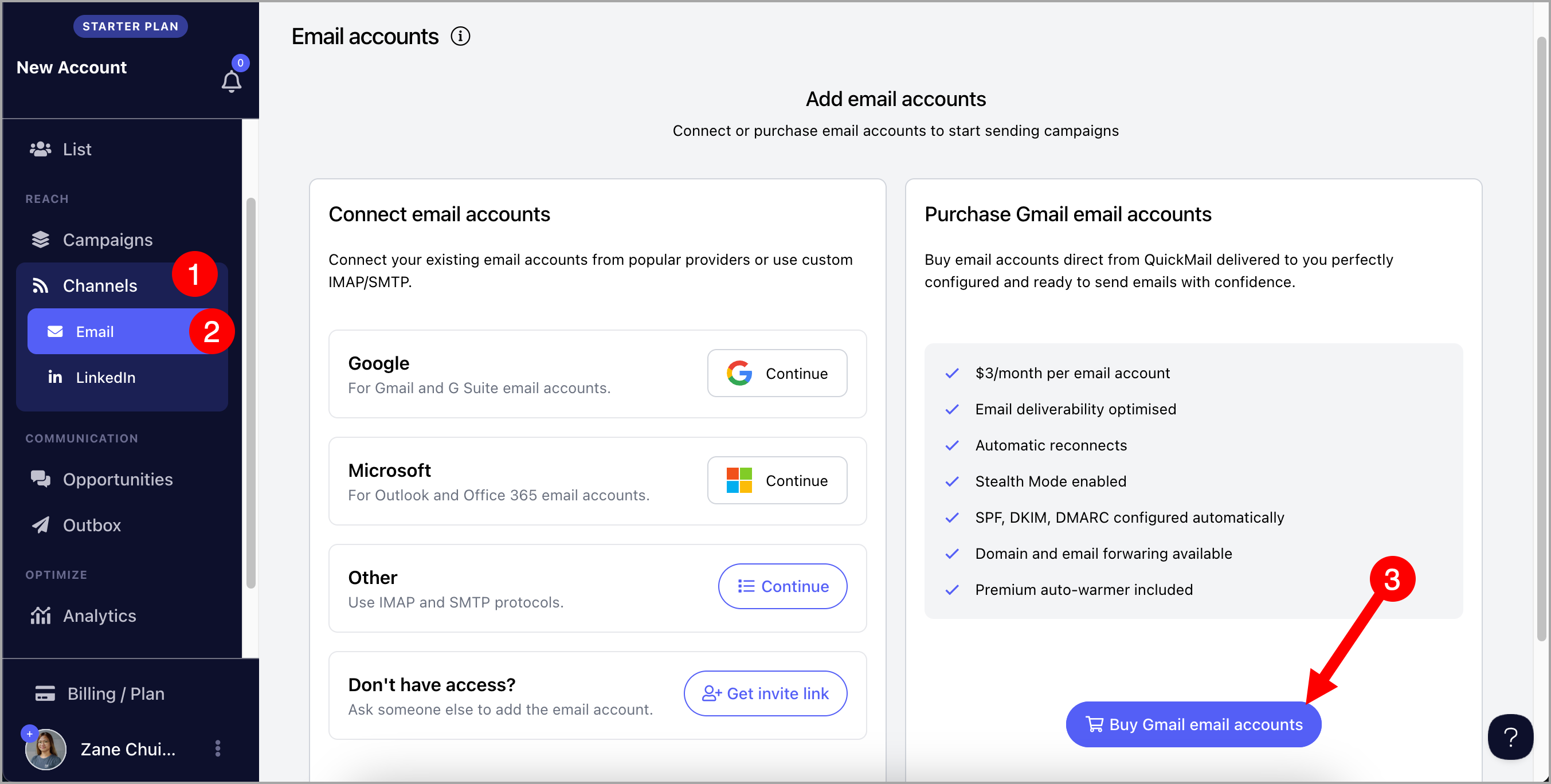Go to Campaigns in sidebar
This screenshot has height=784, width=1551.
[107, 240]
